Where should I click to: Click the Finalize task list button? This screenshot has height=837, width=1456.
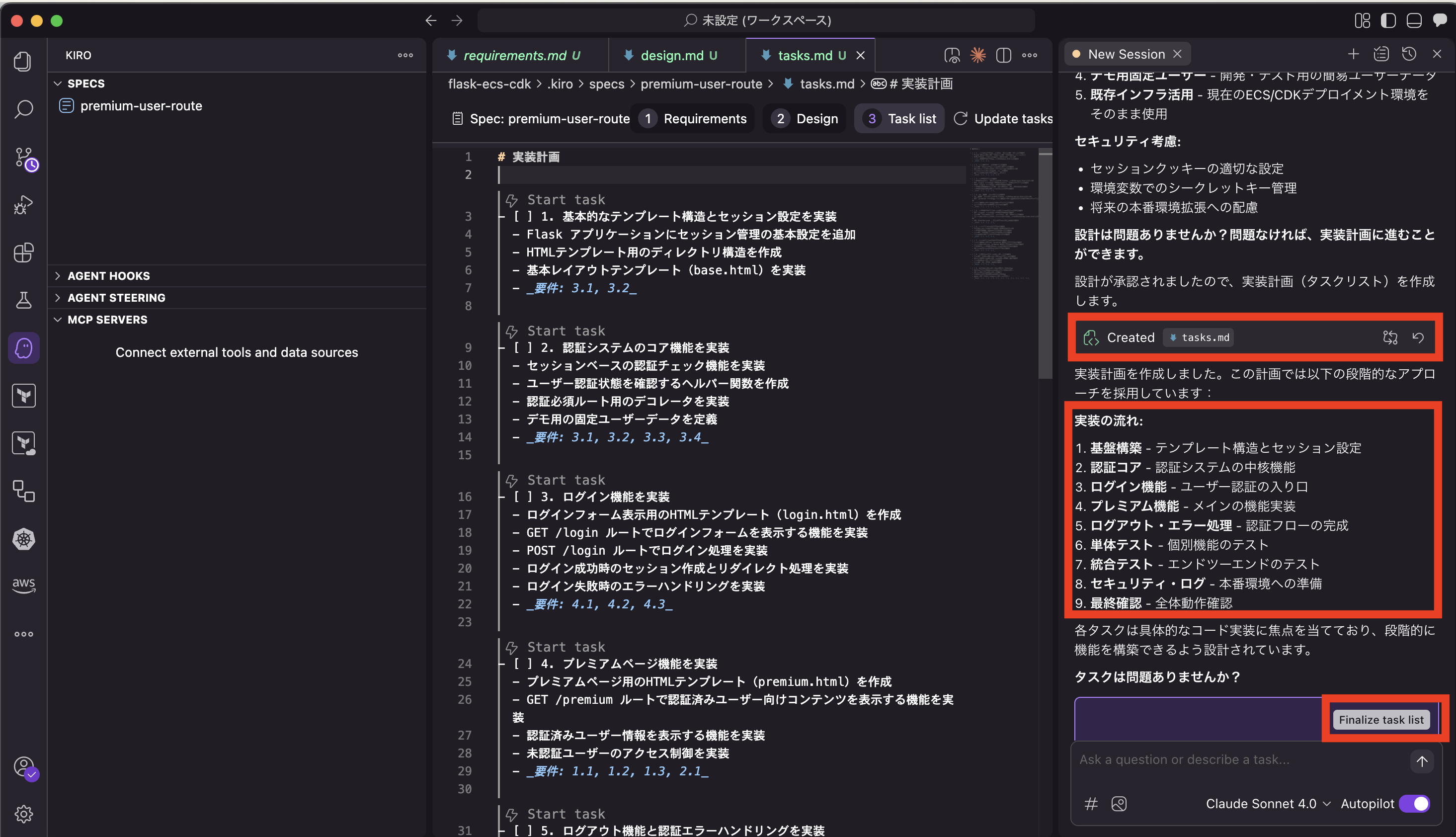1381,719
